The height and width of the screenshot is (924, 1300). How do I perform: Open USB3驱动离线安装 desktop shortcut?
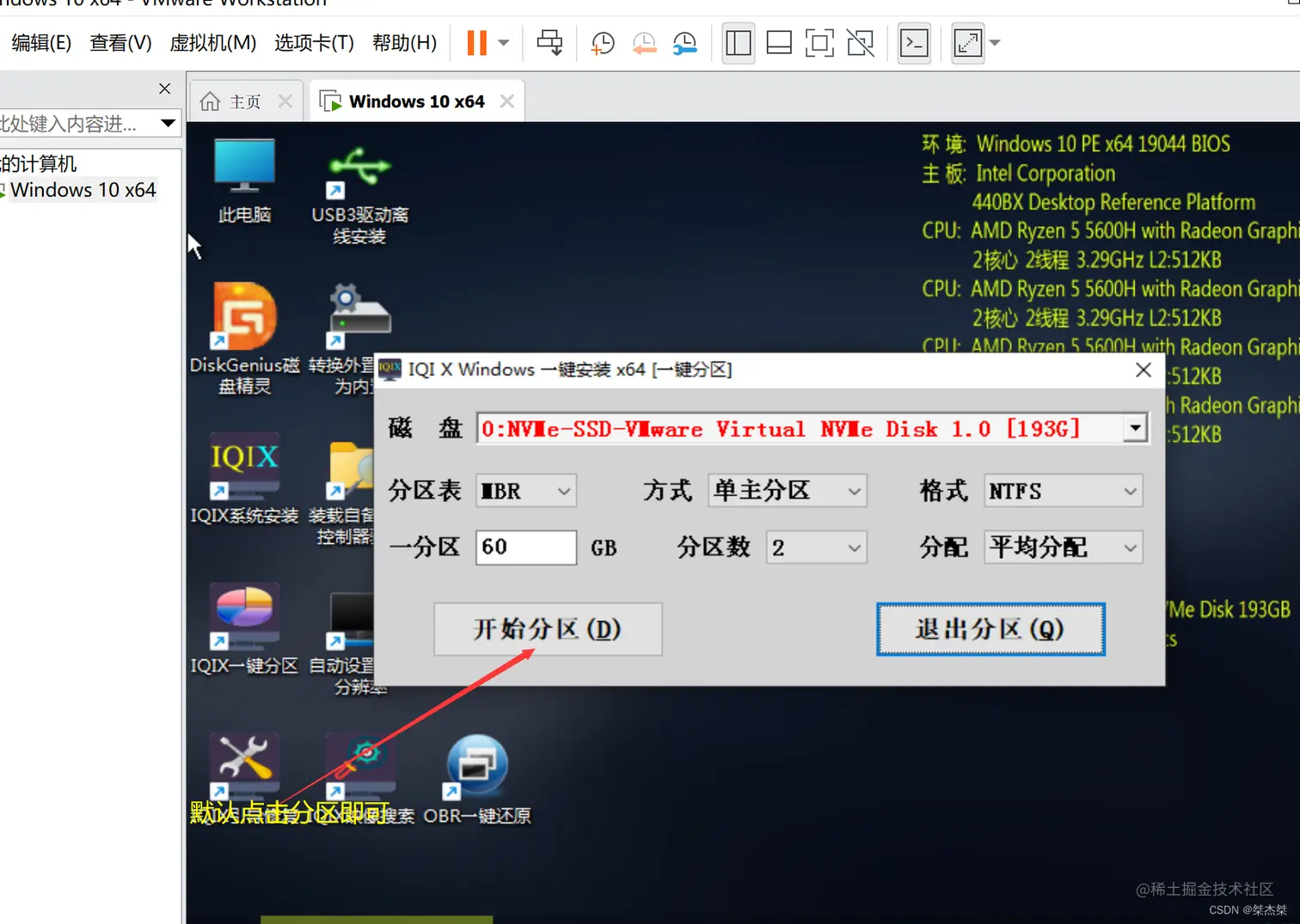[359, 196]
